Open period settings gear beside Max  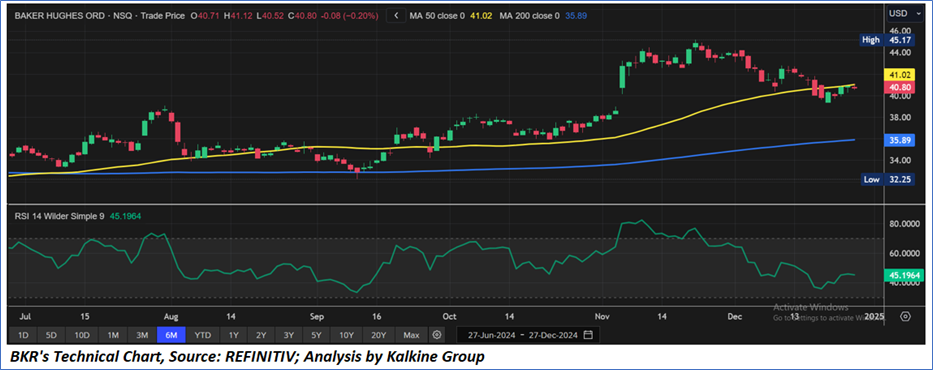(437, 335)
